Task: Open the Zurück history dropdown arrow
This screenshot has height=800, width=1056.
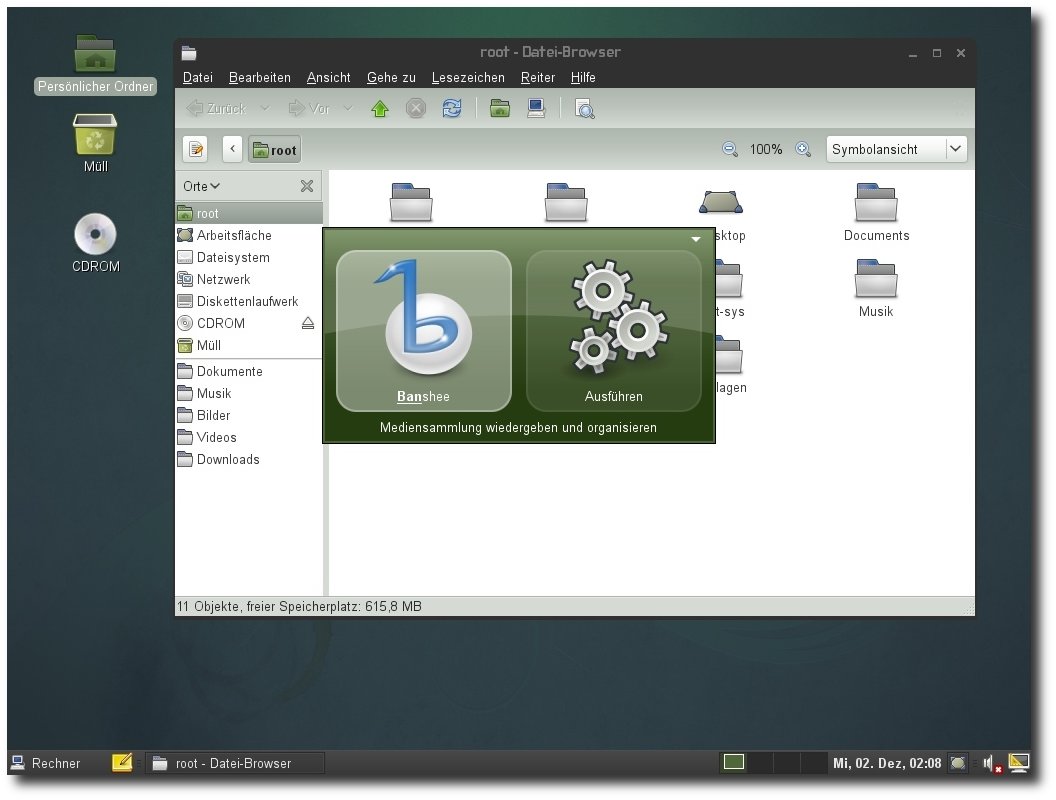Action: click(265, 108)
